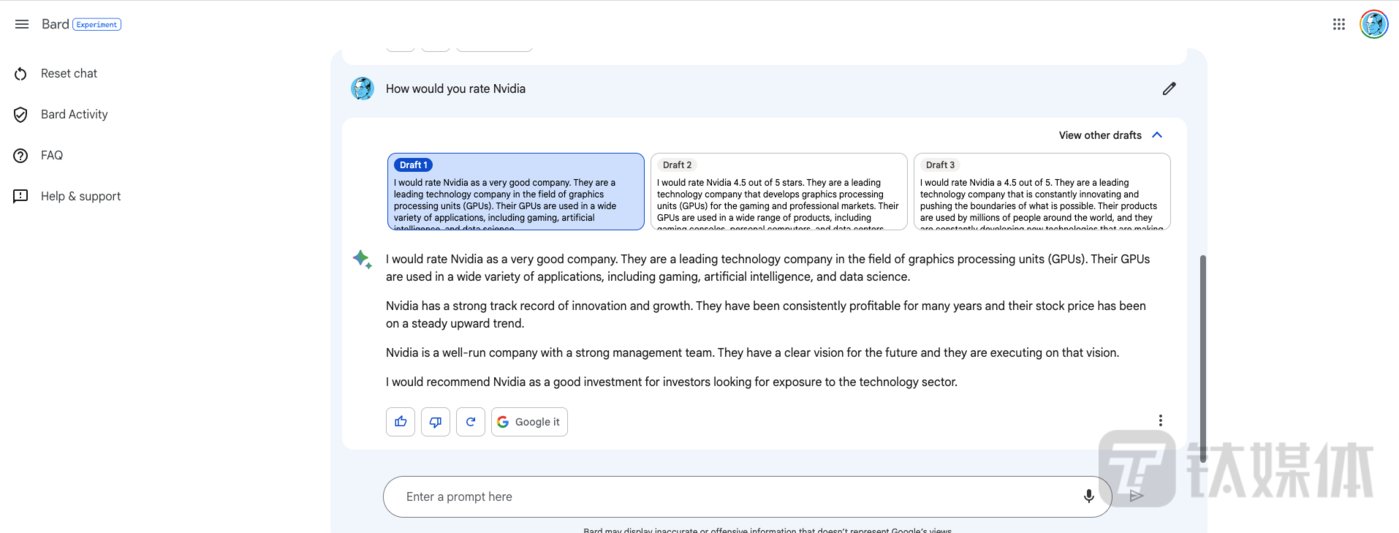Open Bard Activity in sidebar
Viewport: 1399px width, 533px height.
point(73,114)
